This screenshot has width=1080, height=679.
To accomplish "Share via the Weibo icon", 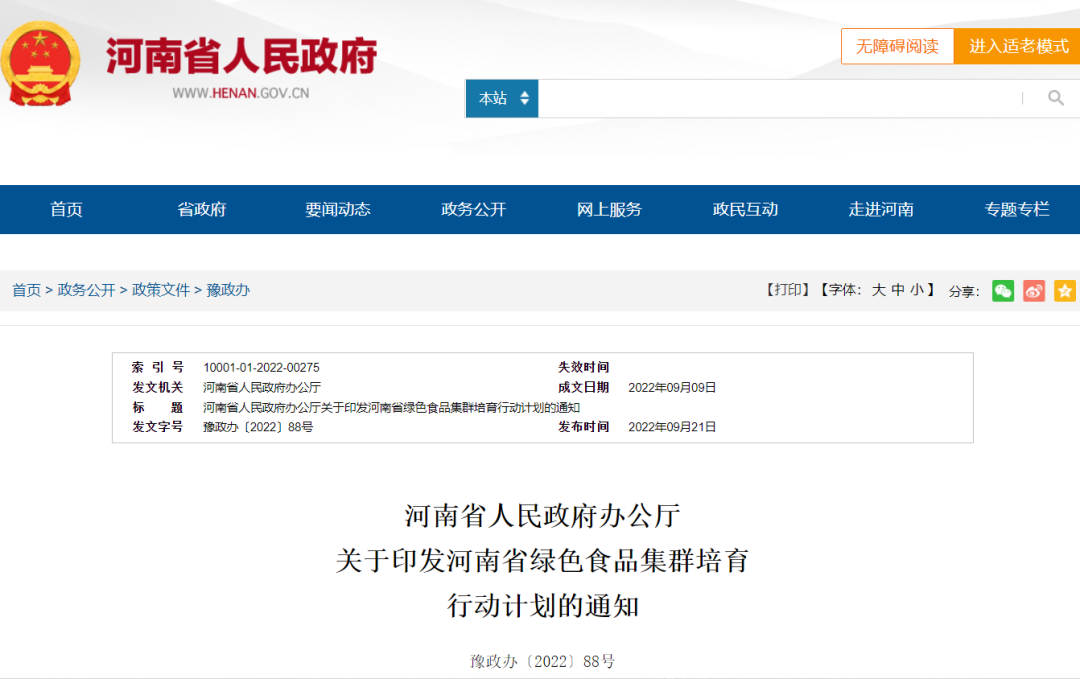I will click(x=1034, y=291).
